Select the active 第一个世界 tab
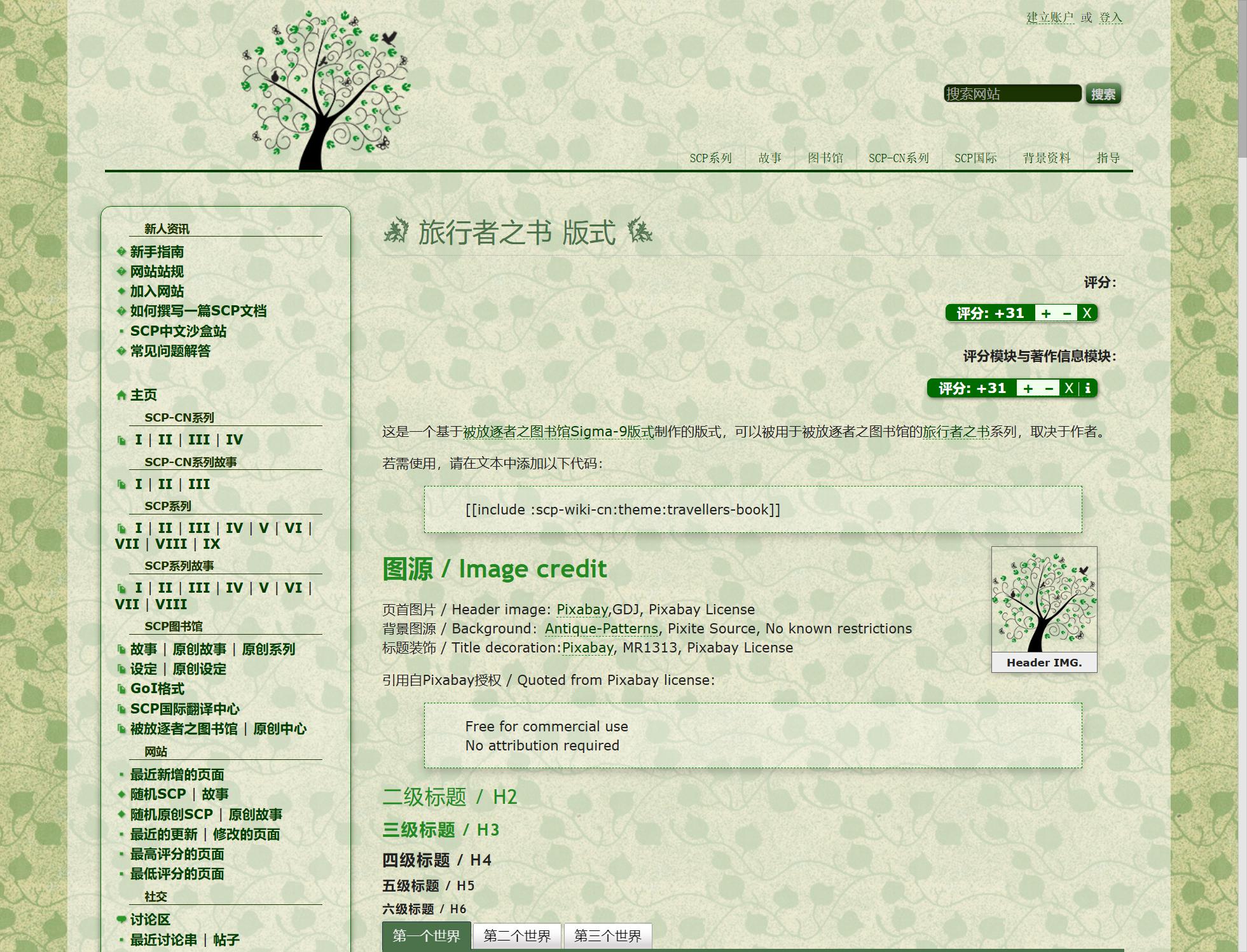1247x952 pixels. pos(426,935)
